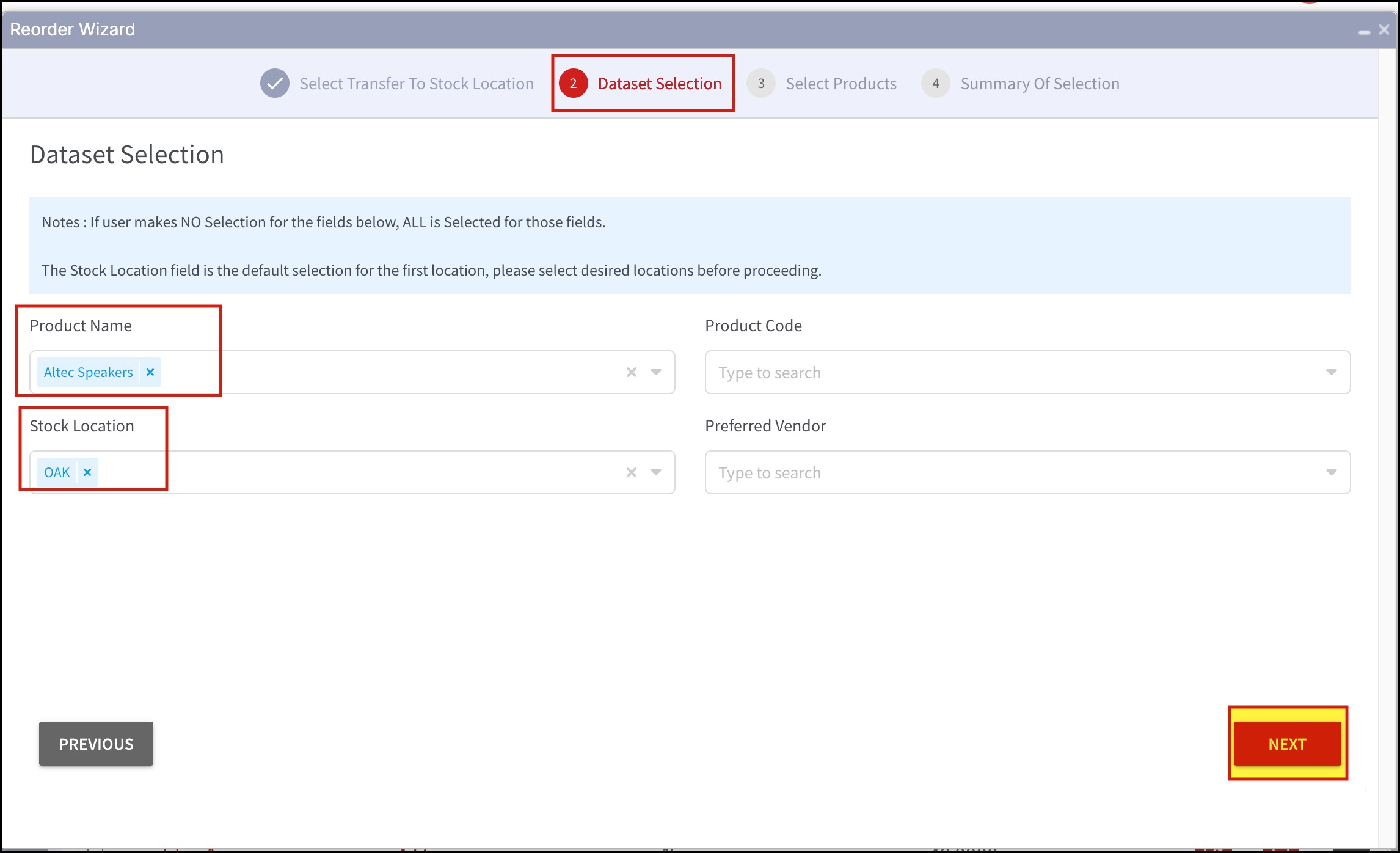Remove the Altec Speakers tag

coord(150,372)
